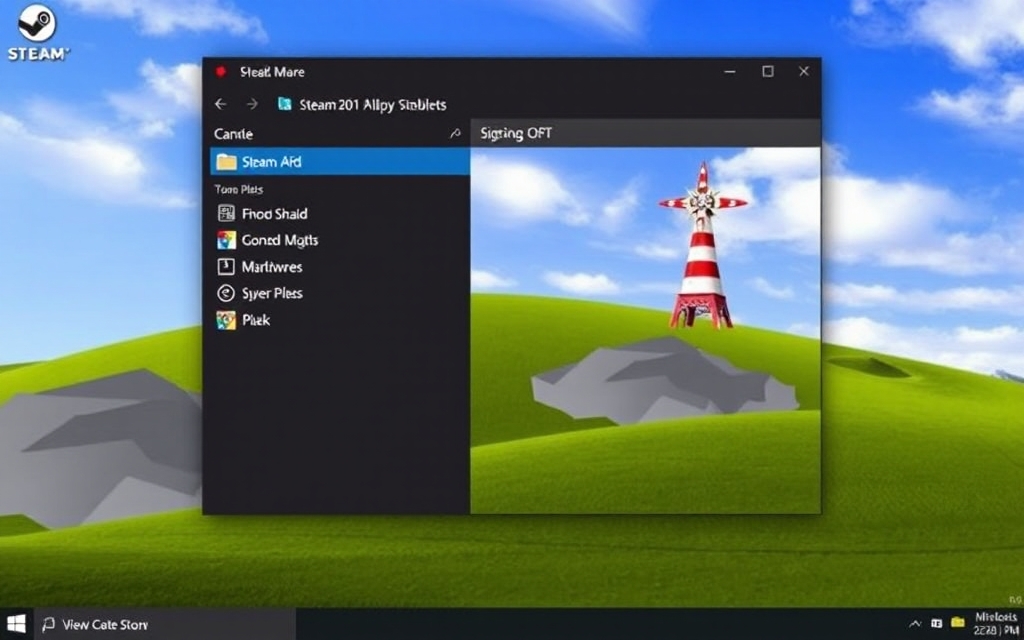The width and height of the screenshot is (1024, 640).
Task: Go back with the left arrow button
Action: coord(221,104)
